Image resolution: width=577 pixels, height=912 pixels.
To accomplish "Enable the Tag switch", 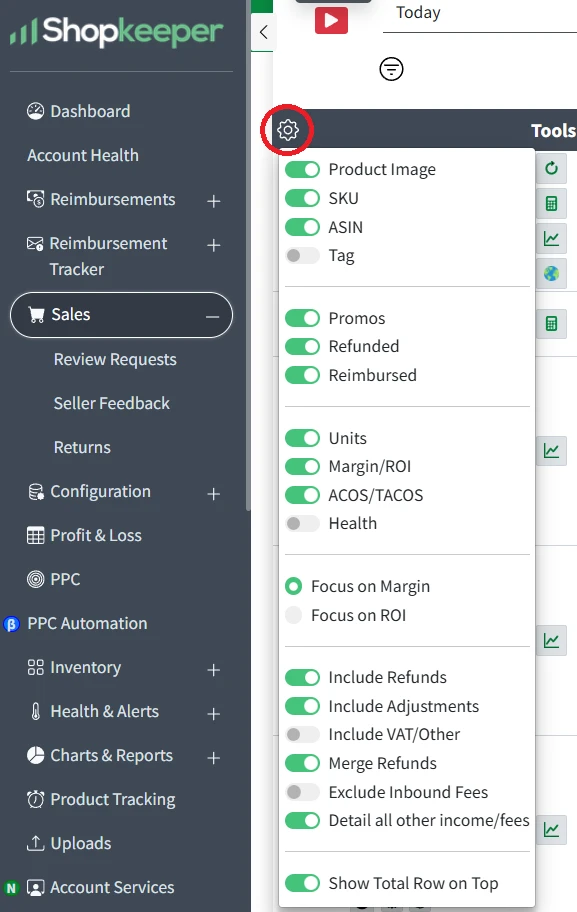I will 302,255.
